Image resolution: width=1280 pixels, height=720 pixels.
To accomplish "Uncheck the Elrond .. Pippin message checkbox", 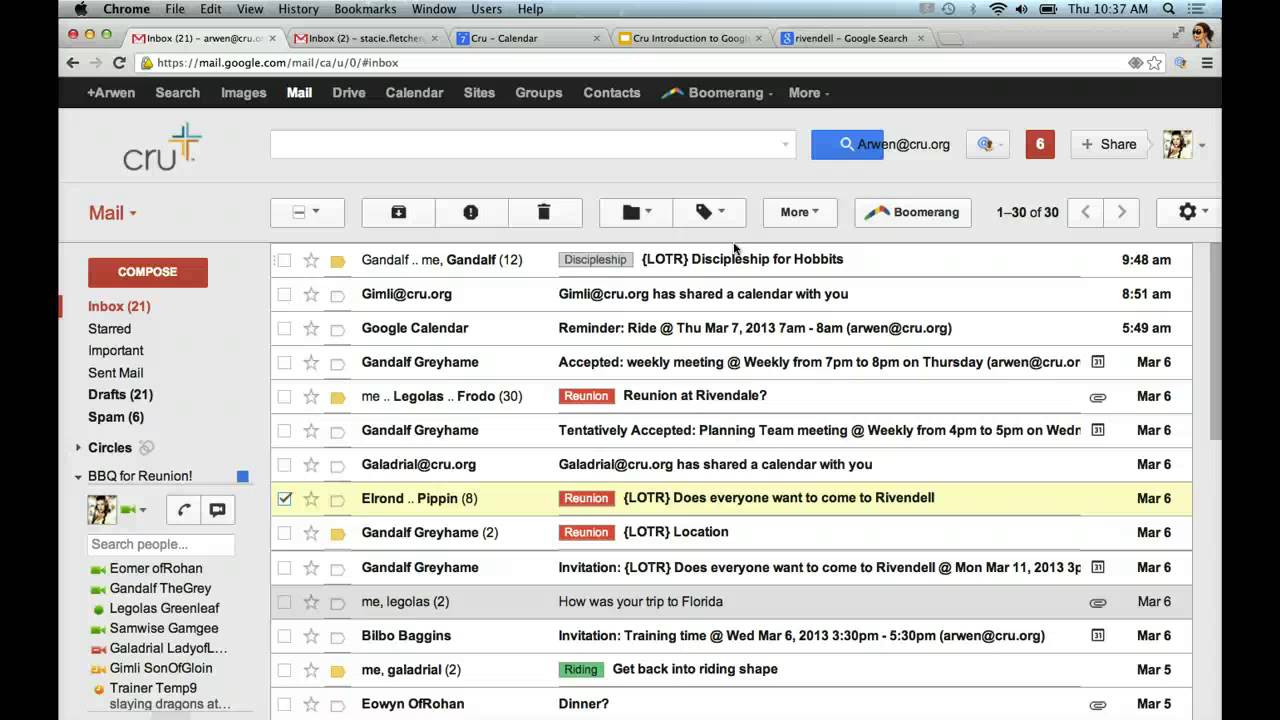I will 284,498.
